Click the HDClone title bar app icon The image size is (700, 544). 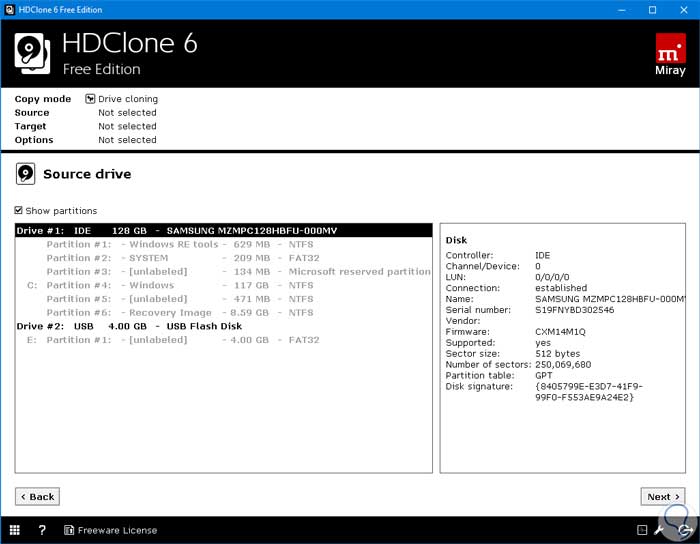pos(9,9)
